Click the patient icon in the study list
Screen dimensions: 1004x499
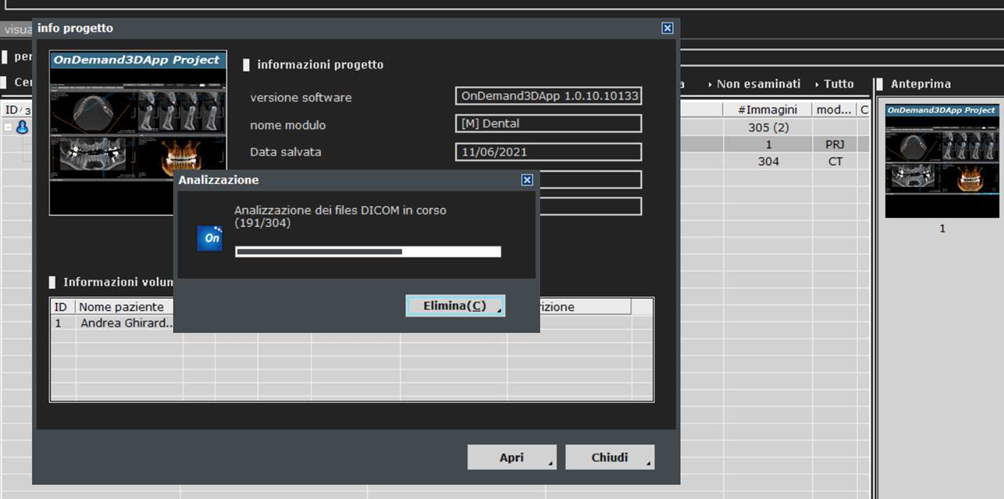pos(22,127)
